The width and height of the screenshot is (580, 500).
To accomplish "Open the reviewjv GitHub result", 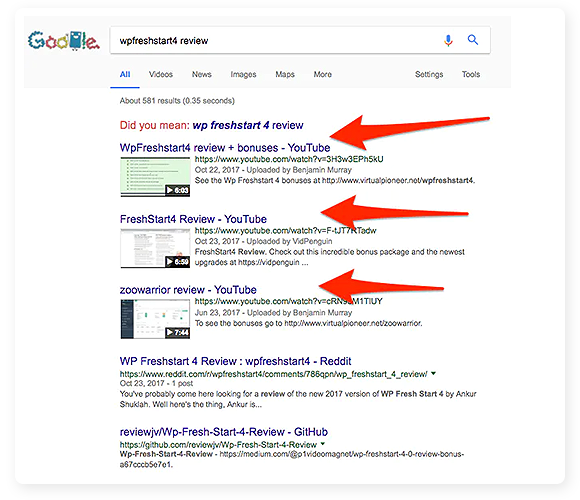I will (x=224, y=432).
